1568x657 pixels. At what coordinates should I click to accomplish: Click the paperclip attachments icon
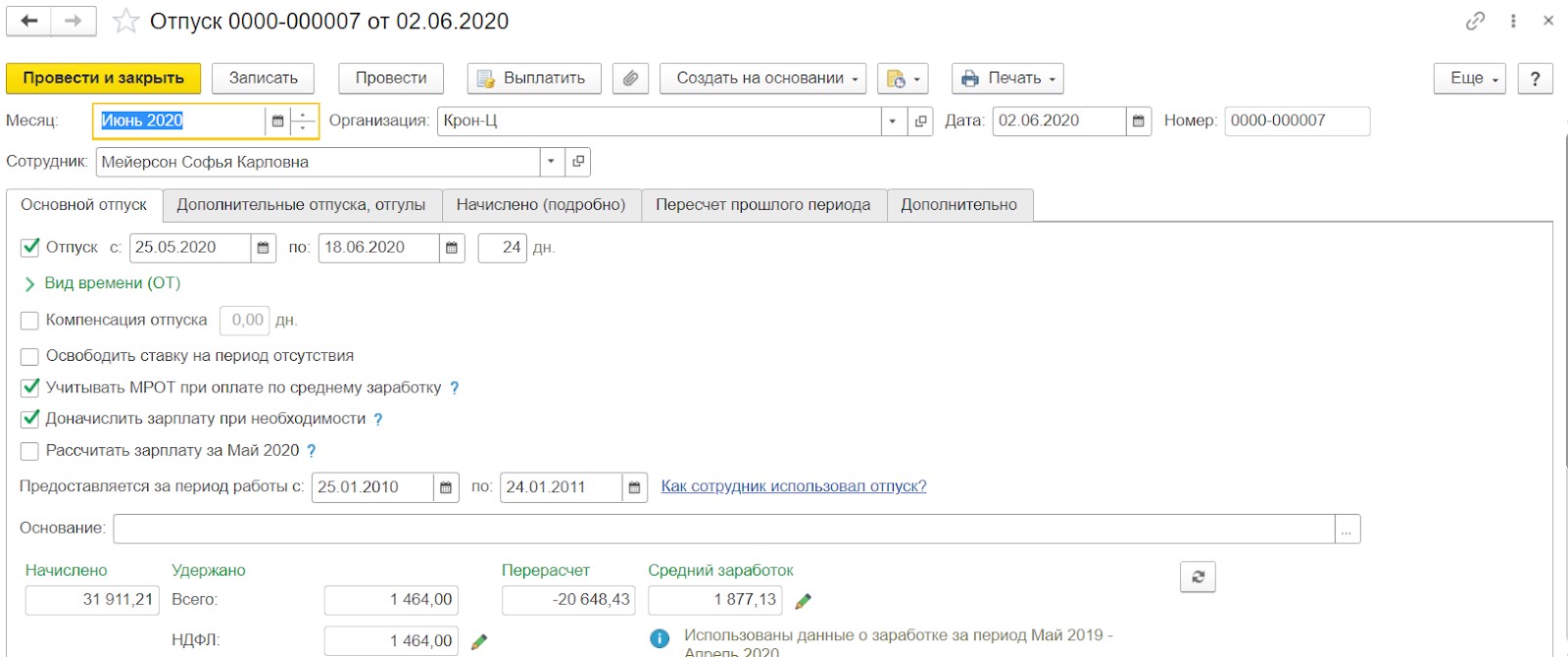(x=630, y=78)
